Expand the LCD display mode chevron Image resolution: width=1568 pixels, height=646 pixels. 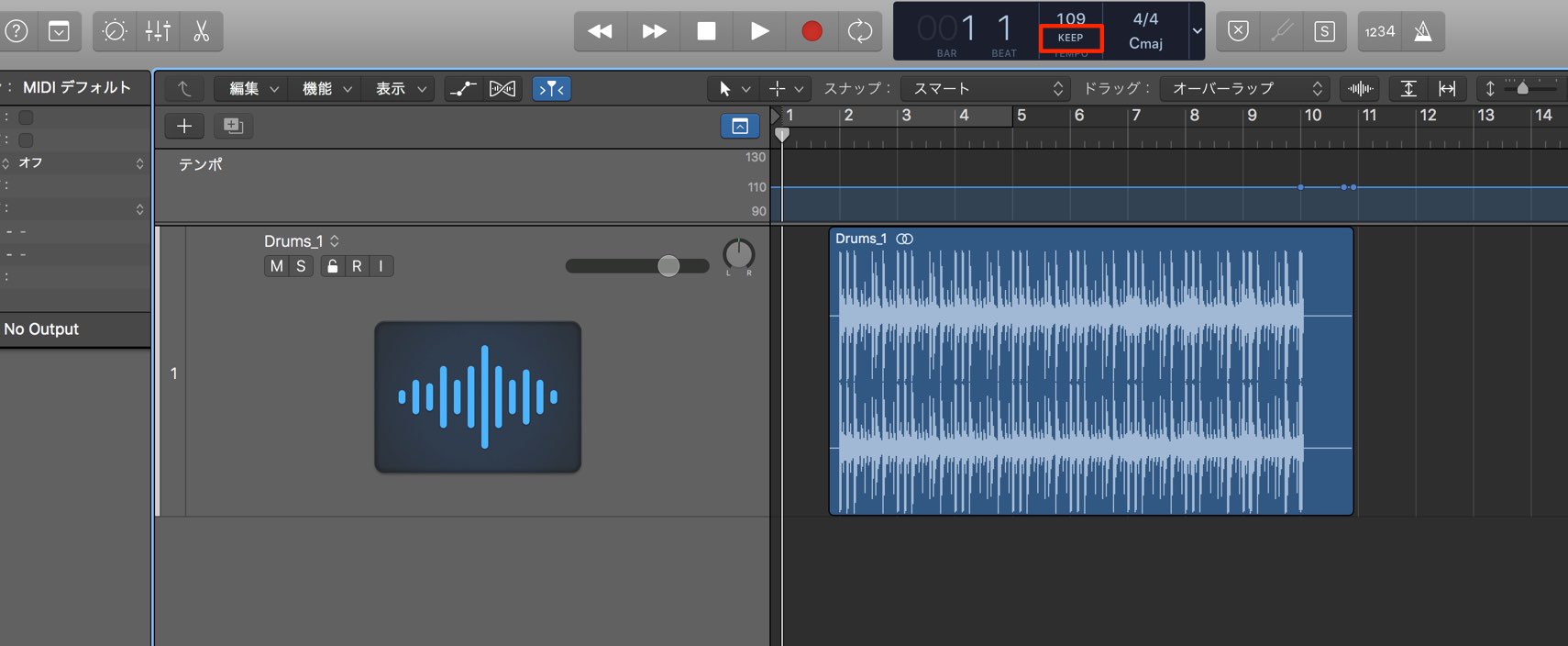[x=1197, y=31]
